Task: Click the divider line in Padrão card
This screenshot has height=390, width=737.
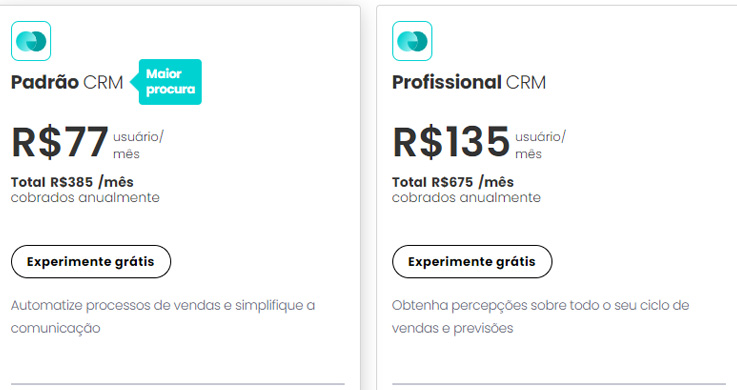Action: [178, 384]
